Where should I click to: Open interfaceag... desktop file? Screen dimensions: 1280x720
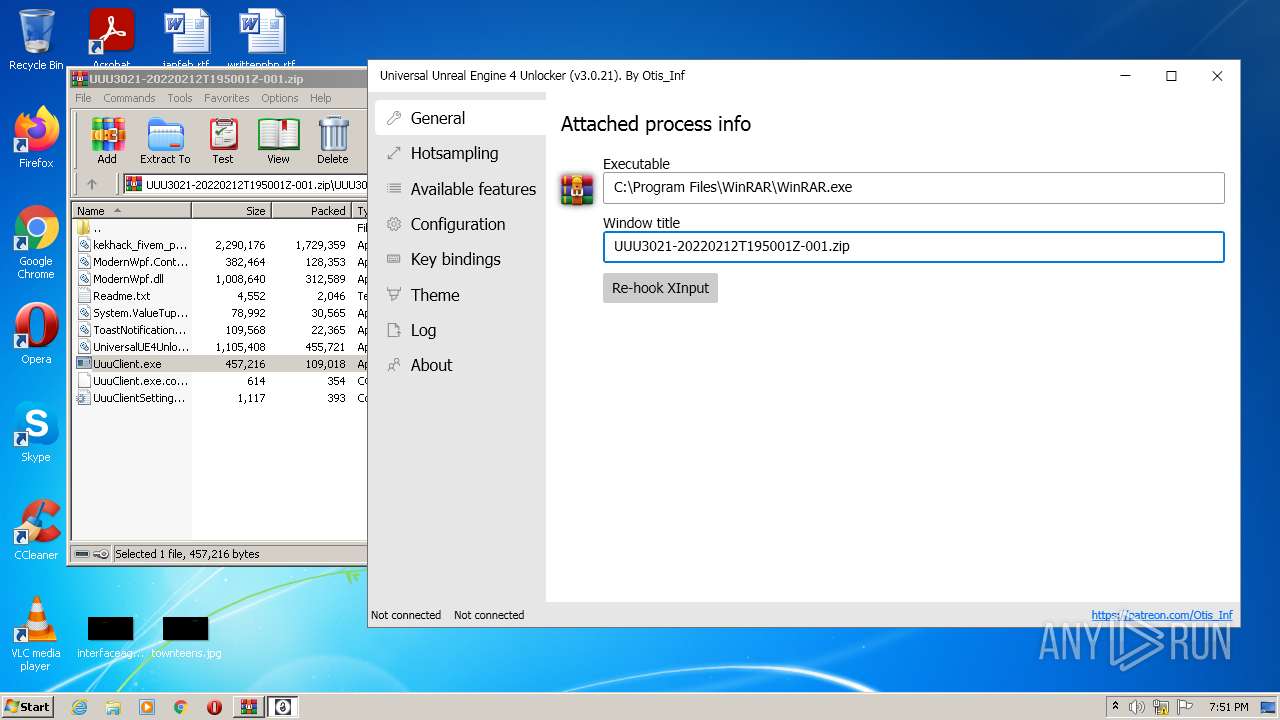tap(110, 638)
